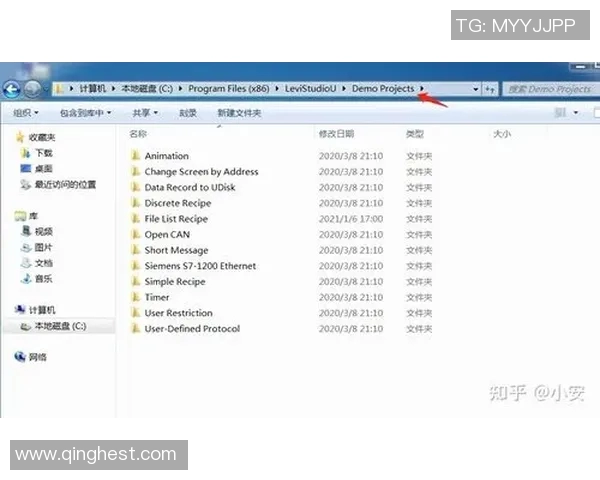Expand the arrow after Demo Projects breadcrumb
600x480 pixels.
(x=422, y=89)
